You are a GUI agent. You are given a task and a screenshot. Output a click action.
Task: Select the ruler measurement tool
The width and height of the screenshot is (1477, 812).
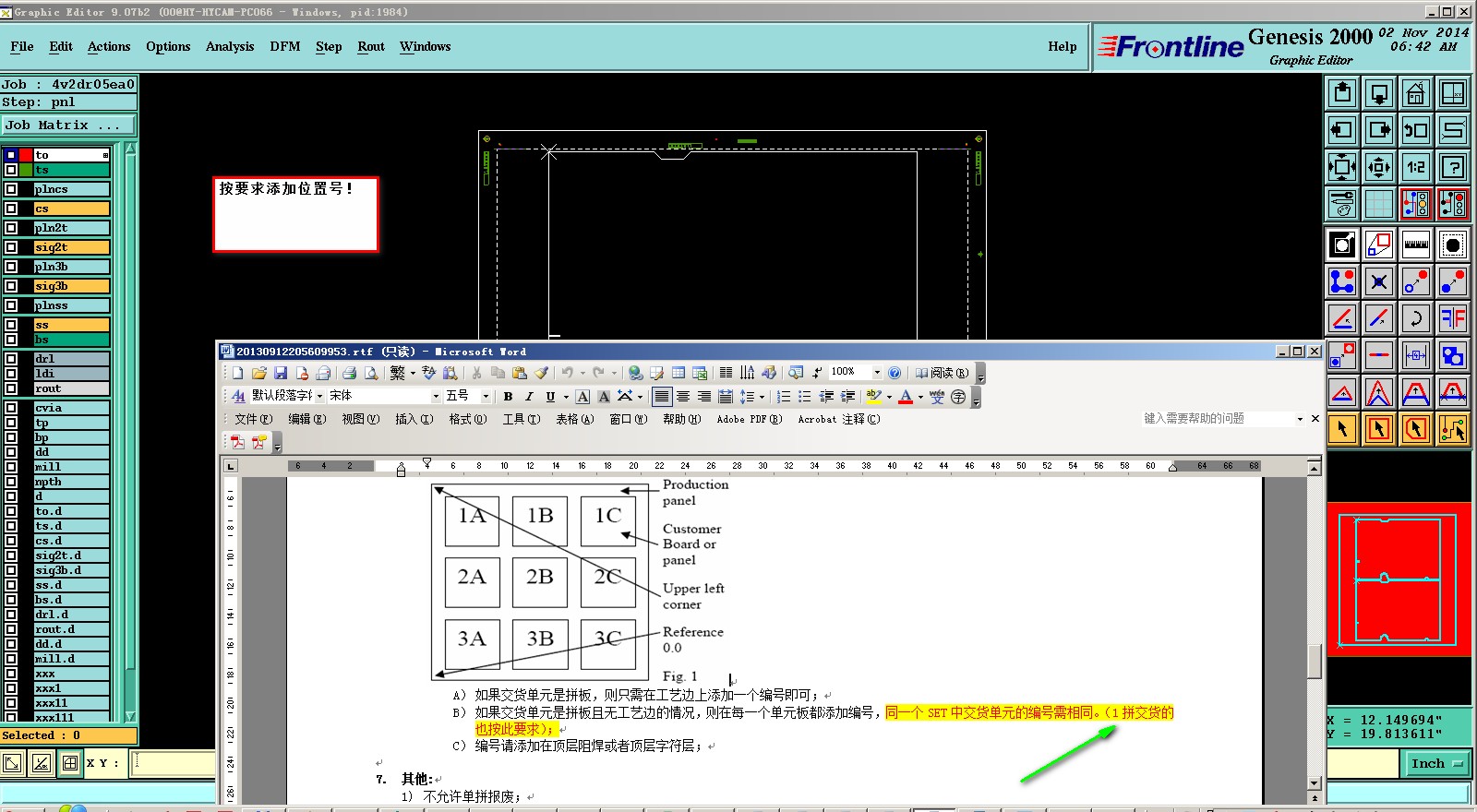(x=1416, y=245)
